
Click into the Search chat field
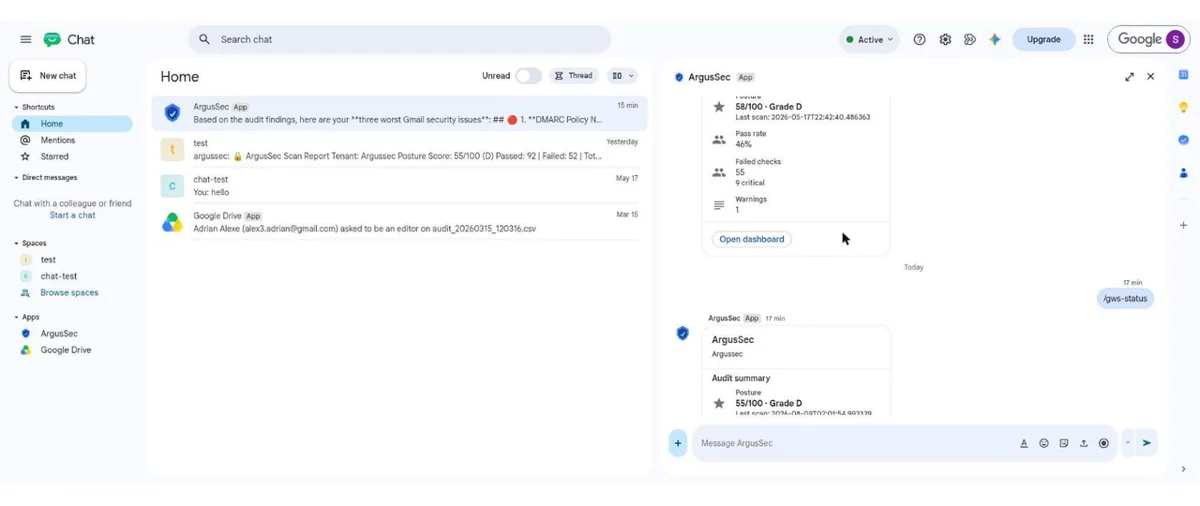(x=399, y=40)
